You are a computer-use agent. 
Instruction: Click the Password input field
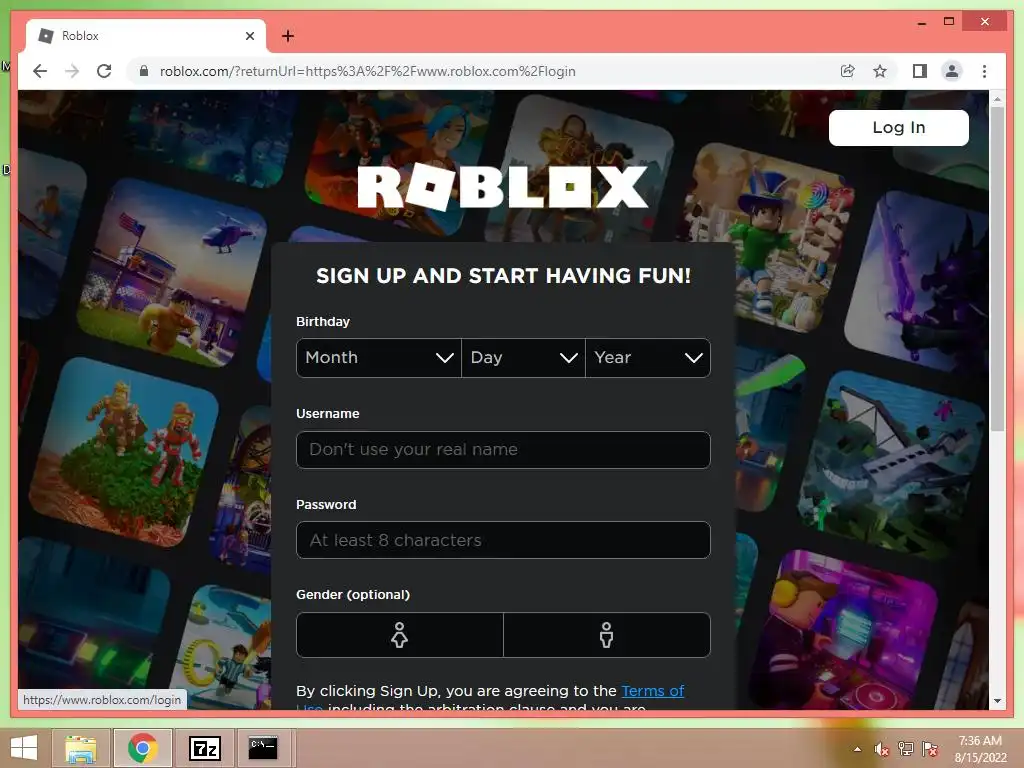click(503, 540)
